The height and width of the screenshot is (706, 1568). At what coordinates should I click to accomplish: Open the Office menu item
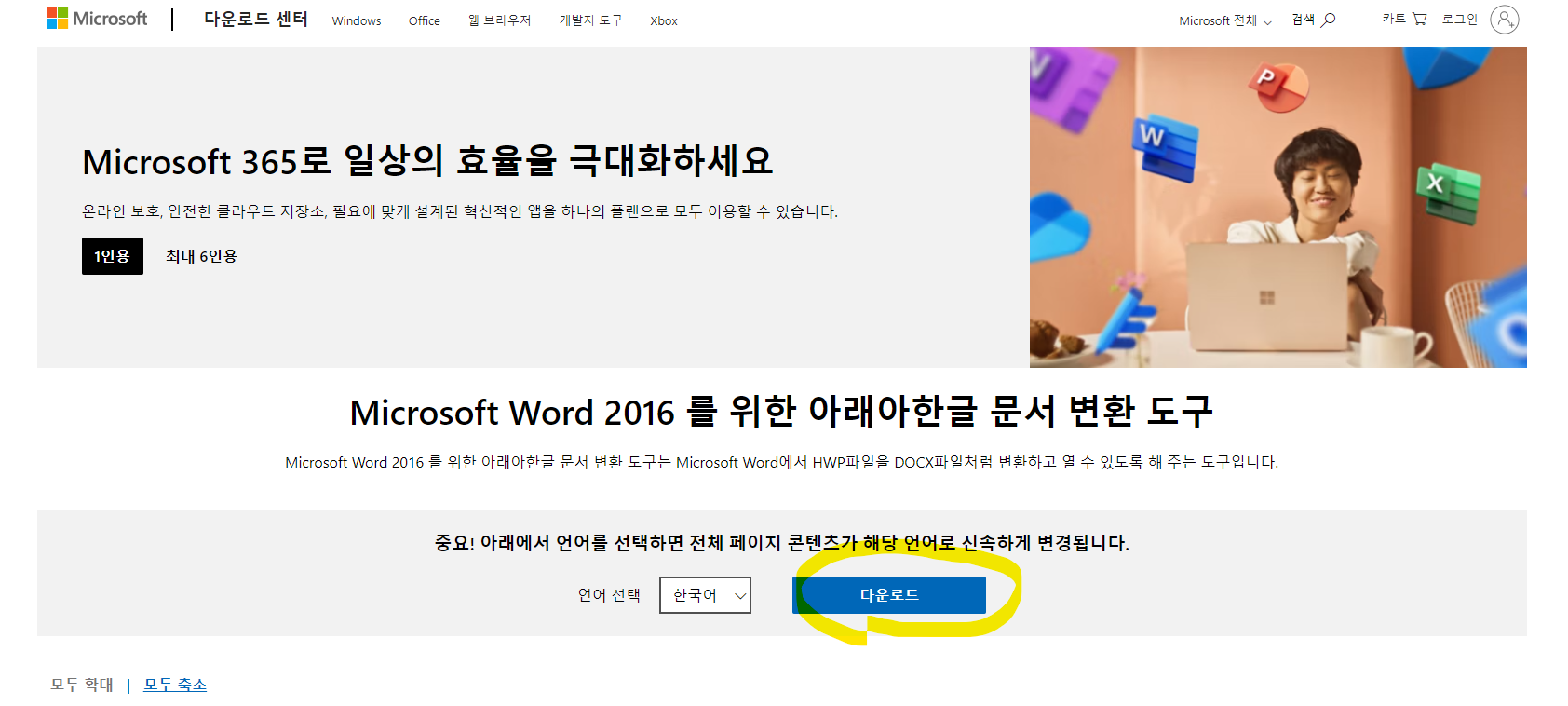tap(425, 20)
